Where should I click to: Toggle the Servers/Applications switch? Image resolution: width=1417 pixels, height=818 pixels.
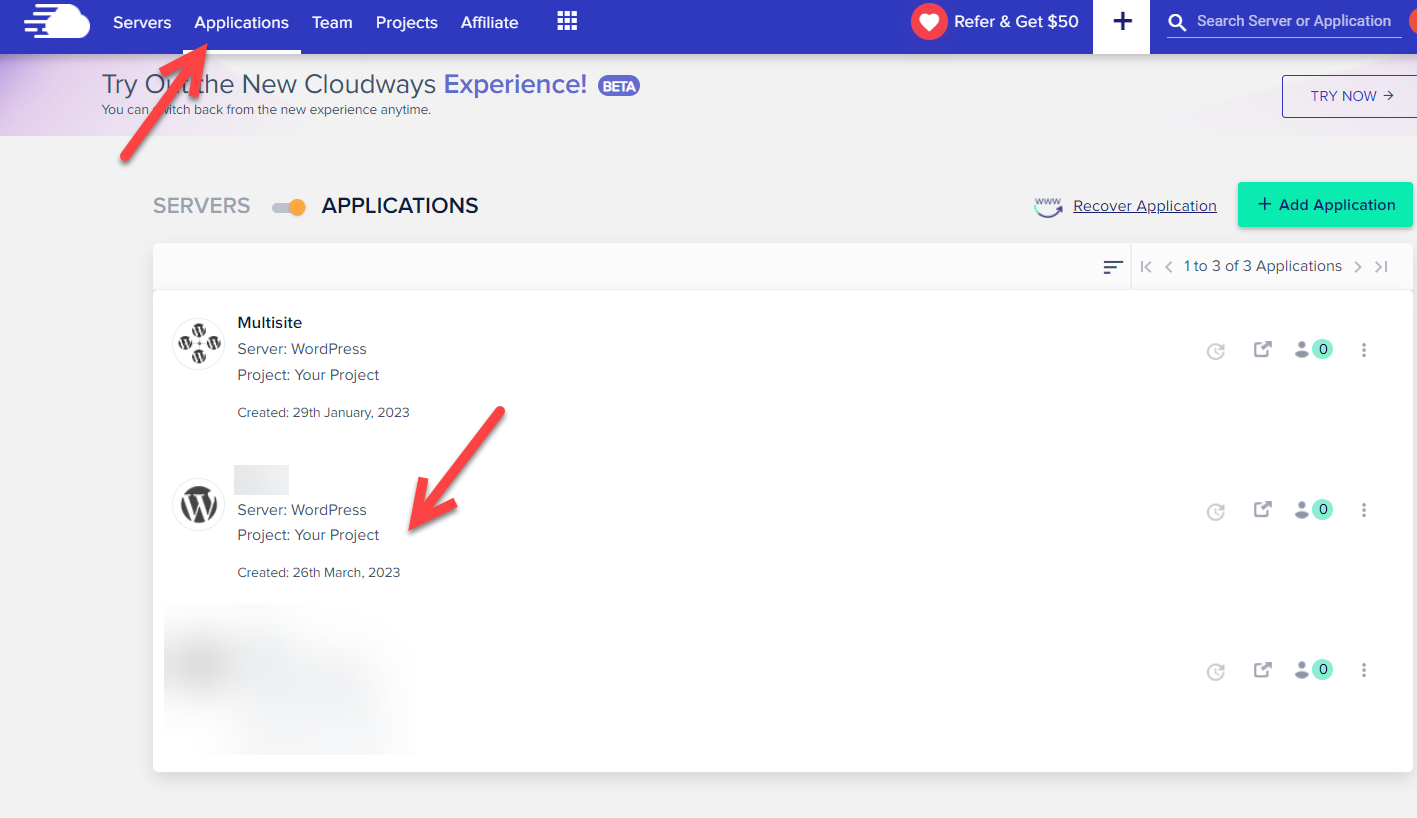coord(289,207)
